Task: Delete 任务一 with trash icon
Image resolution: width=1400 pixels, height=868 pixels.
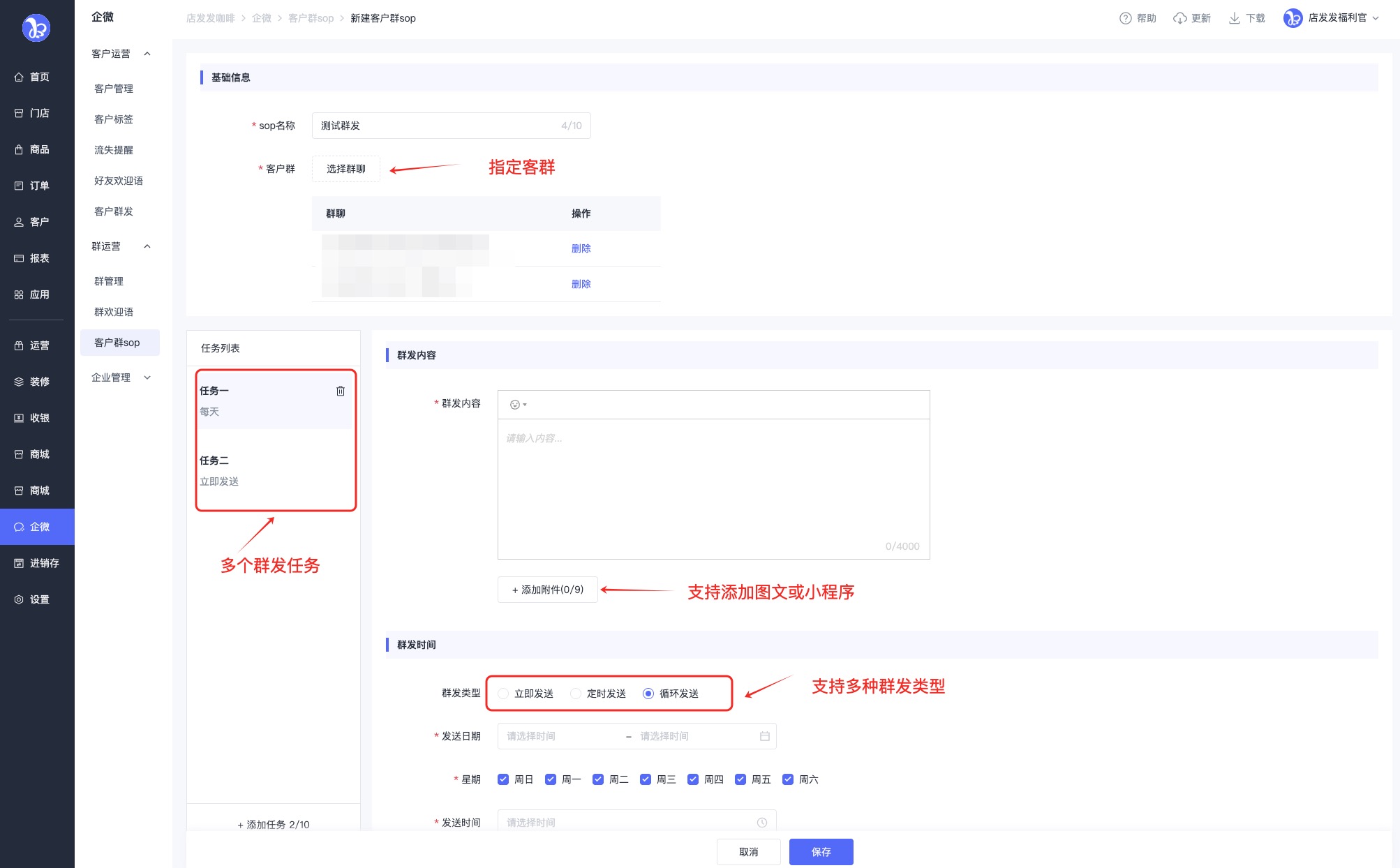Action: [341, 391]
